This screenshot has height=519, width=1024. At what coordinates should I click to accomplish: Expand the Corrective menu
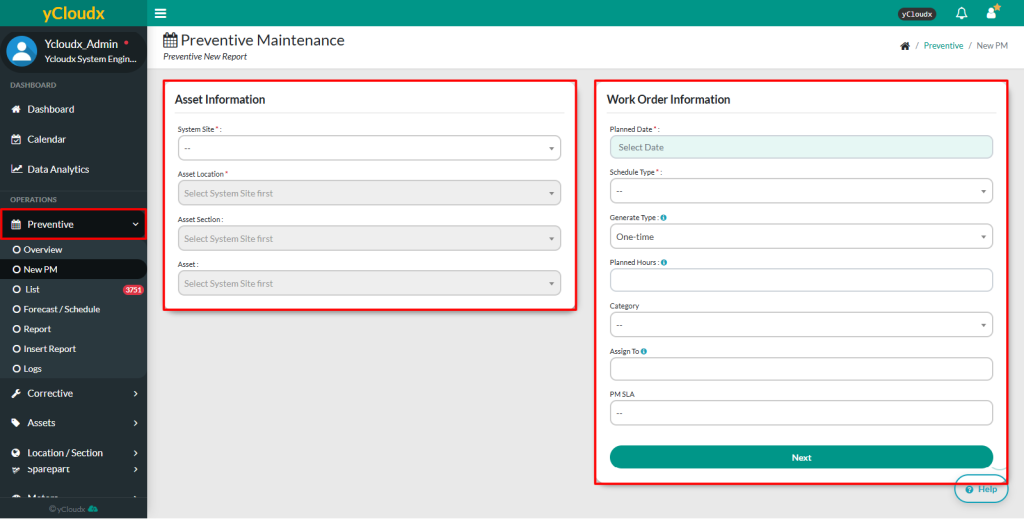73,394
